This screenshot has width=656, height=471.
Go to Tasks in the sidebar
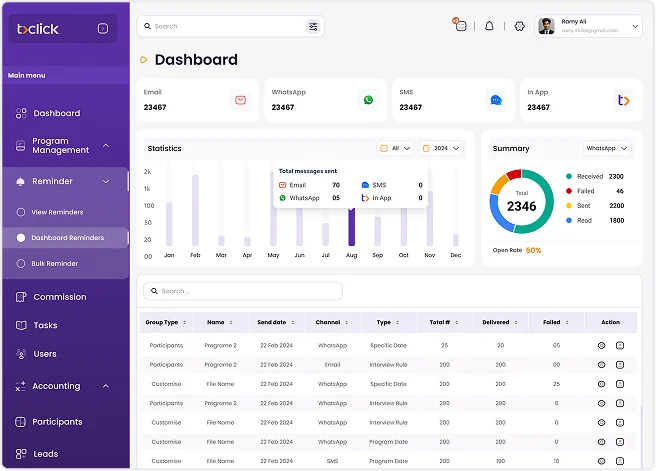[x=45, y=325]
